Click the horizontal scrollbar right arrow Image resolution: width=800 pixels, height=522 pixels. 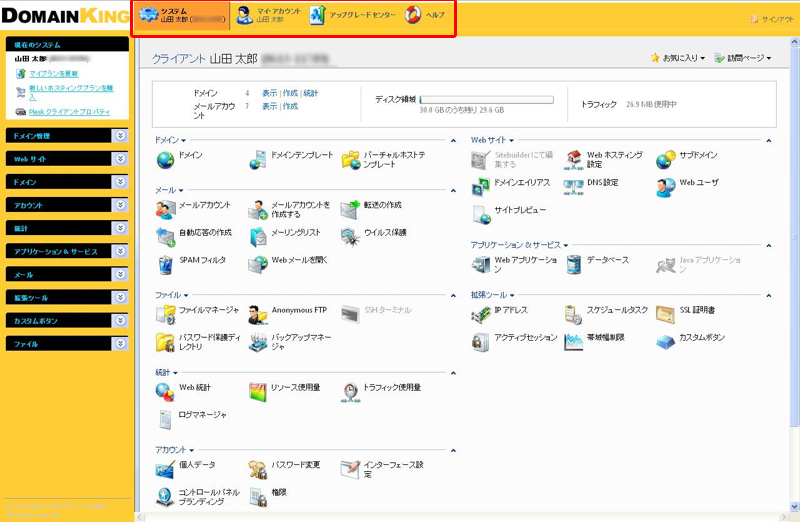pos(785,517)
